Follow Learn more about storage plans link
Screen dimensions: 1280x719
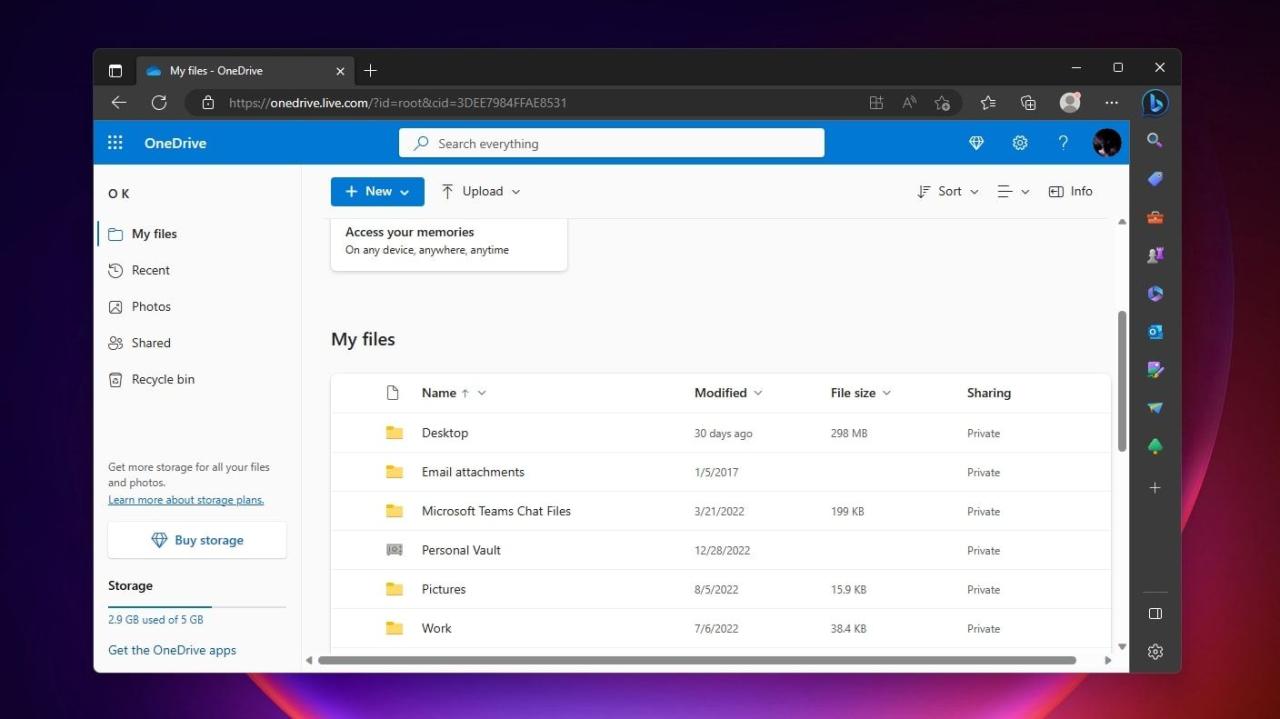tap(186, 500)
